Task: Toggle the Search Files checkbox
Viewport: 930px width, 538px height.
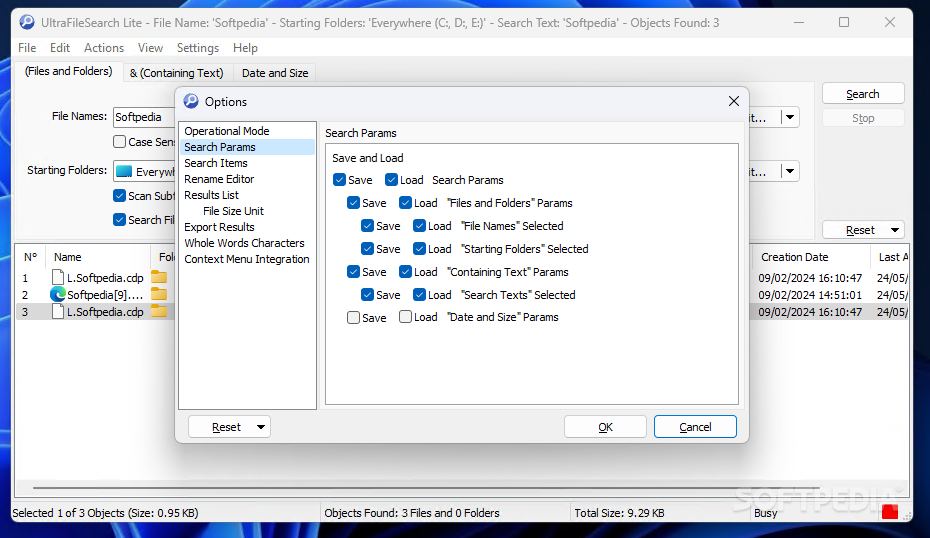Action: [119, 219]
